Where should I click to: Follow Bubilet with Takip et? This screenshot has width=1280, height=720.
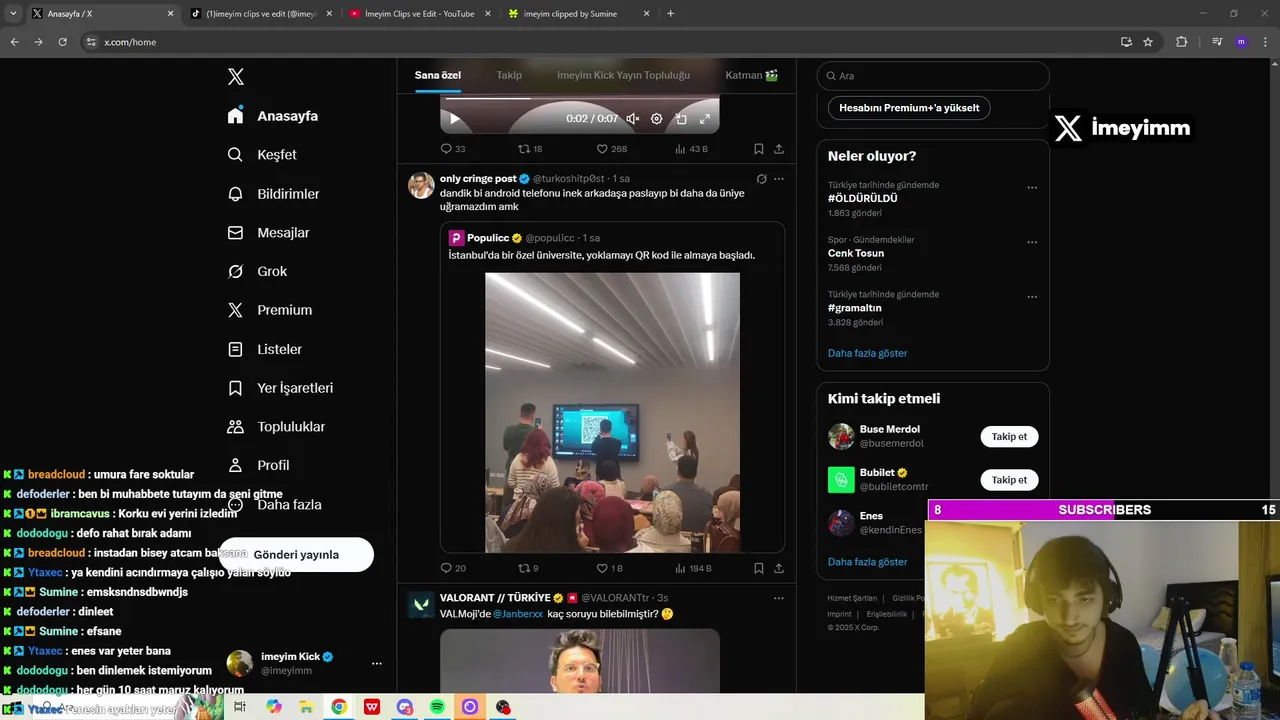point(1009,480)
